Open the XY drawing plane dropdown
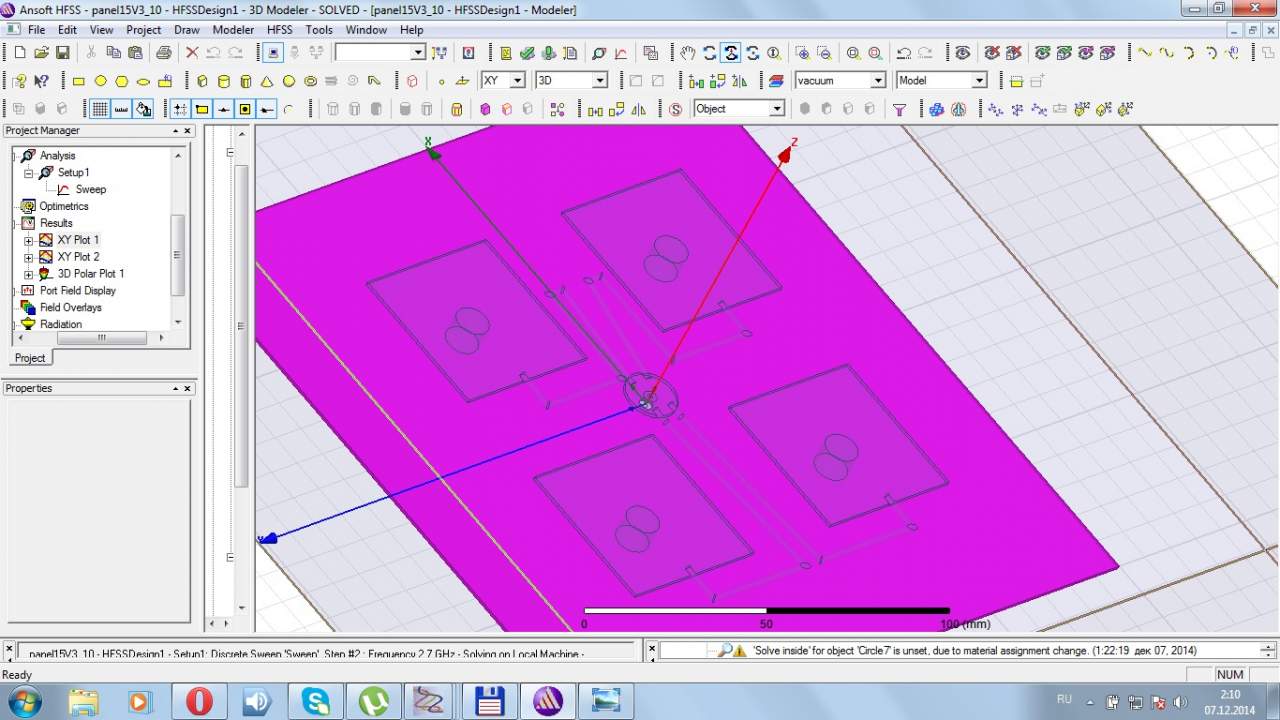 tap(517, 81)
